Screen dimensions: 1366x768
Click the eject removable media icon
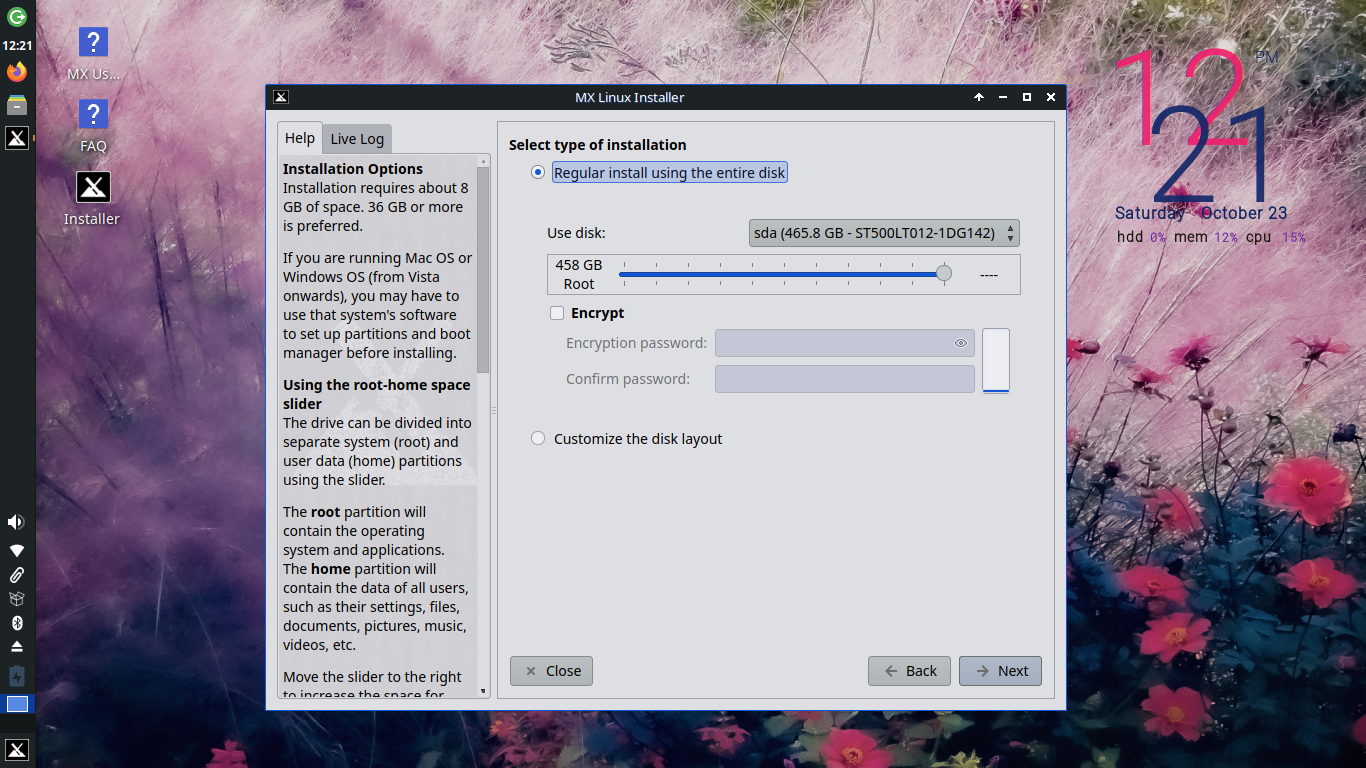[x=17, y=646]
